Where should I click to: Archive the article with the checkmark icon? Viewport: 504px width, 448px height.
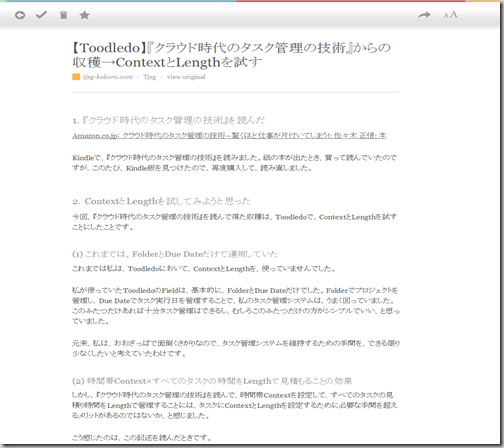pyautogui.click(x=41, y=15)
